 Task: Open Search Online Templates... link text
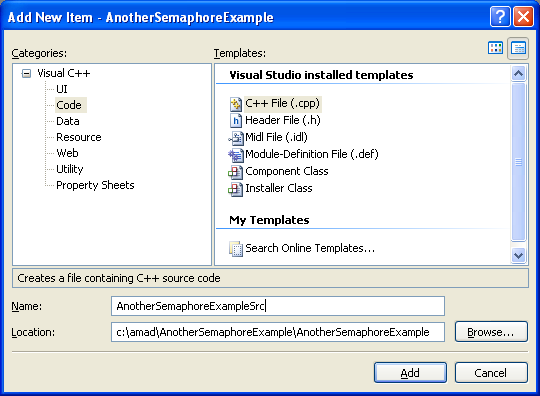[310, 248]
